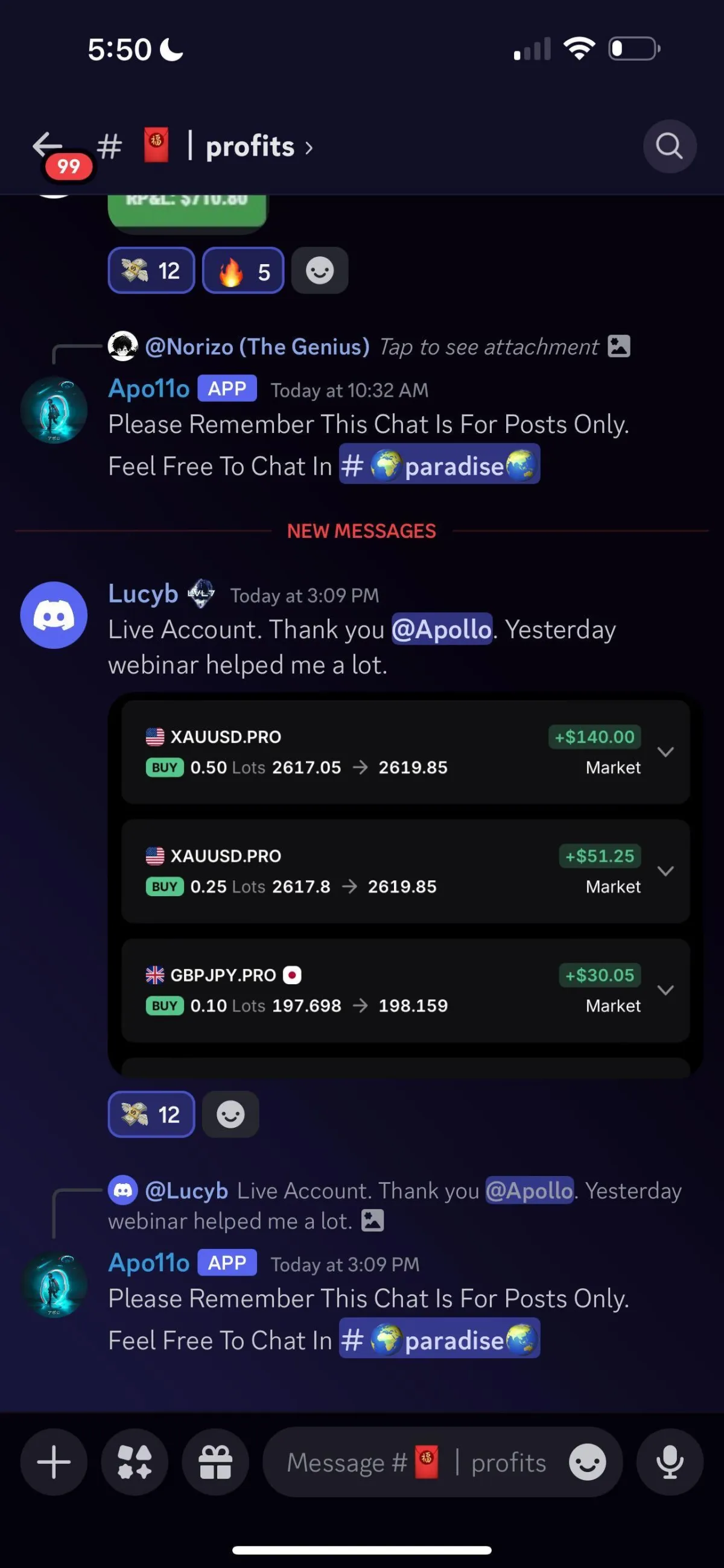The height and width of the screenshot is (1568, 724).
Task: Add reaction next to fire emoji count
Action: pos(320,270)
